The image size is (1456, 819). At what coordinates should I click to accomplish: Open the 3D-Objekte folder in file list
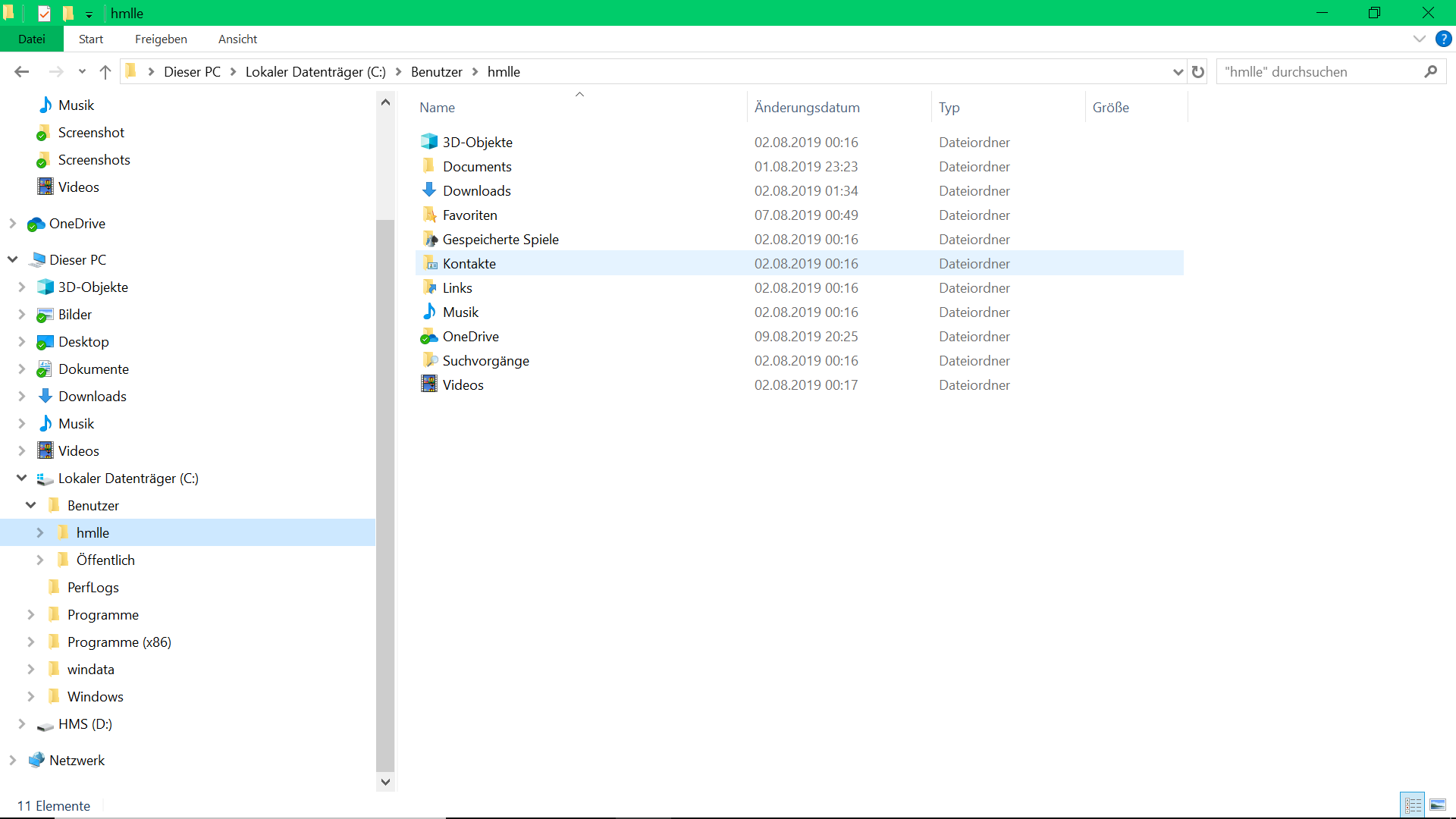pyautogui.click(x=477, y=142)
